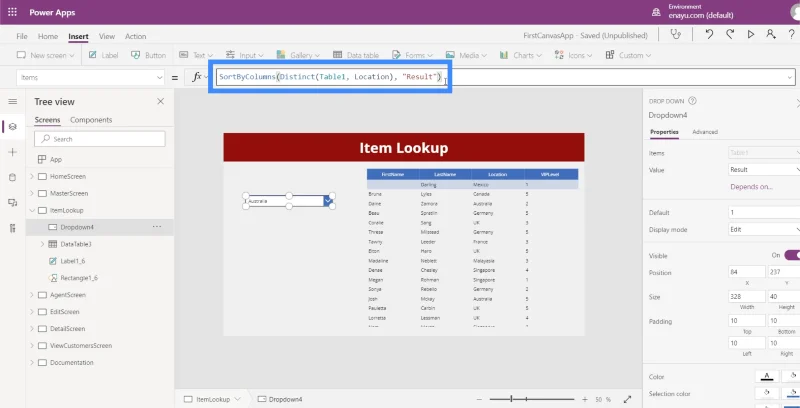The width and height of the screenshot is (800, 408).
Task: Open the app launcher waffle icon
Action: (12, 12)
